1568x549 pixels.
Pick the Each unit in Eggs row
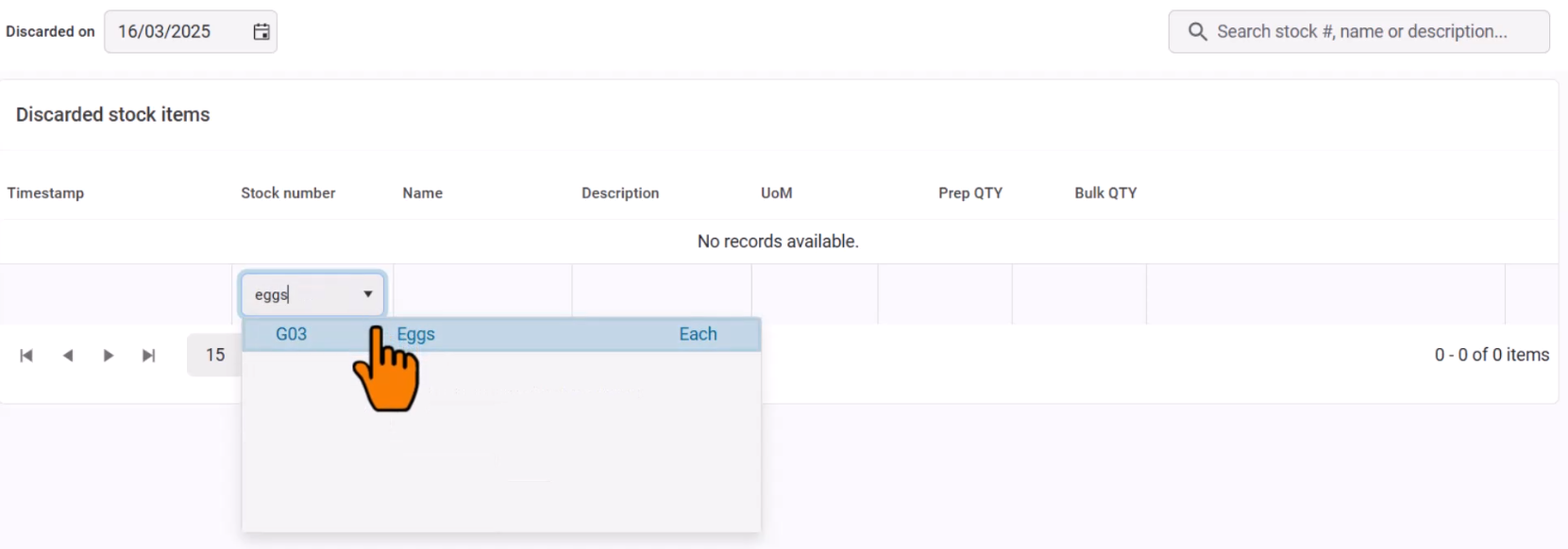(698, 335)
